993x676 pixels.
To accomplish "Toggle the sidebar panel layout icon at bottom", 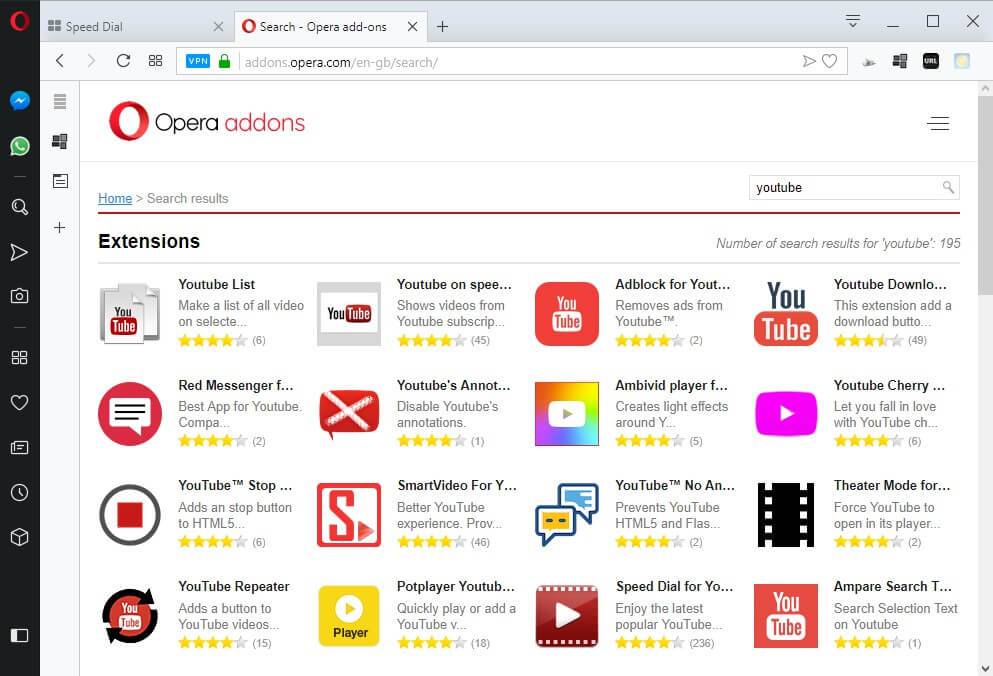I will click(20, 635).
